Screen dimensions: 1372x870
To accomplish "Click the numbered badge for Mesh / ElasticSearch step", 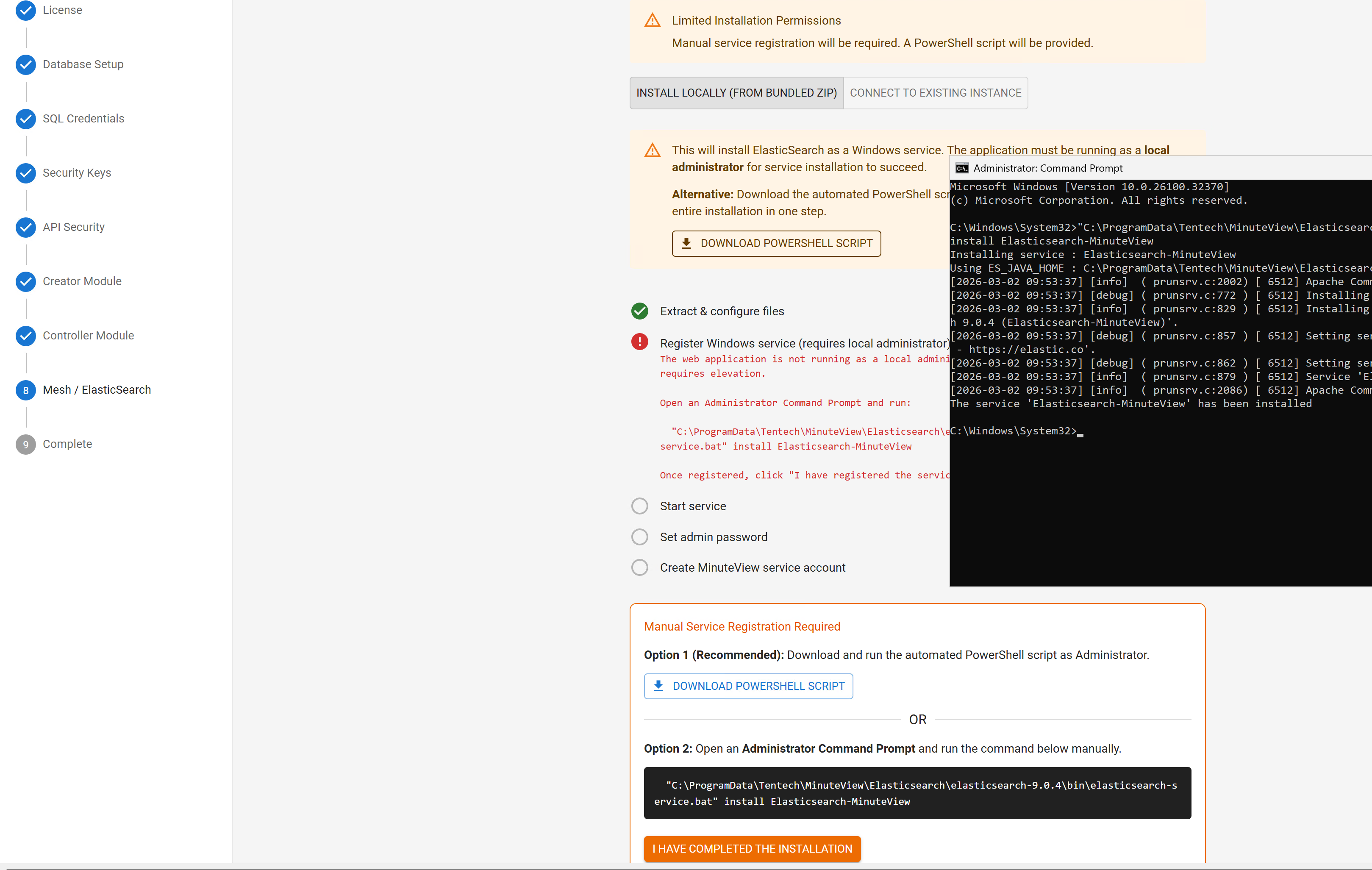I will (x=26, y=390).
